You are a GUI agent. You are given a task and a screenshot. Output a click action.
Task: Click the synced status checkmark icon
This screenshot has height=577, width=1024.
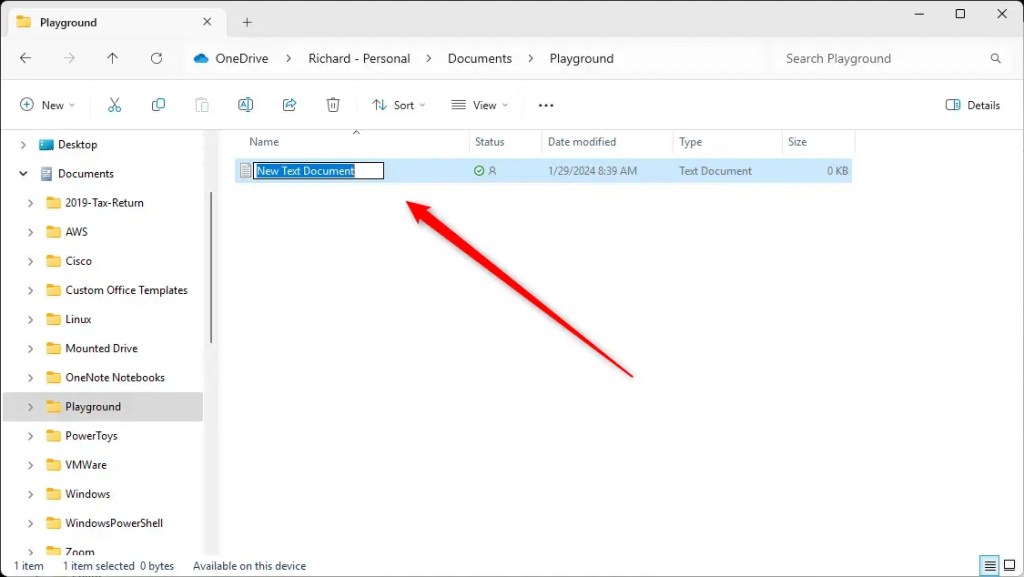pyautogui.click(x=479, y=170)
